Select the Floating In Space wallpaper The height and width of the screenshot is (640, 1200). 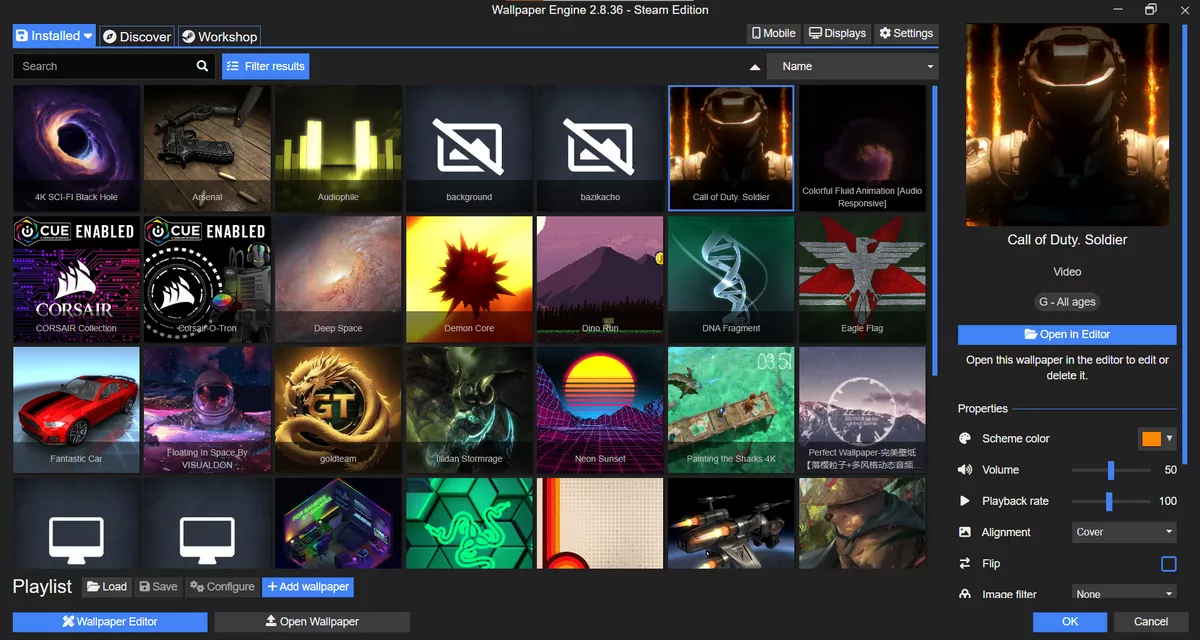tap(207, 410)
